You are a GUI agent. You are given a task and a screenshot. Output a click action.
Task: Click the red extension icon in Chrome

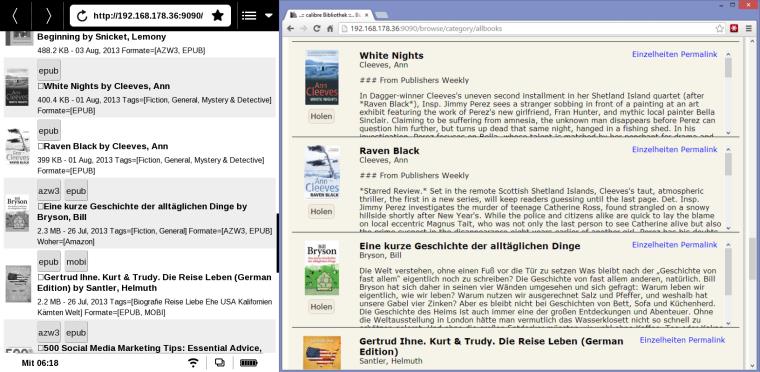pyautogui.click(x=734, y=29)
